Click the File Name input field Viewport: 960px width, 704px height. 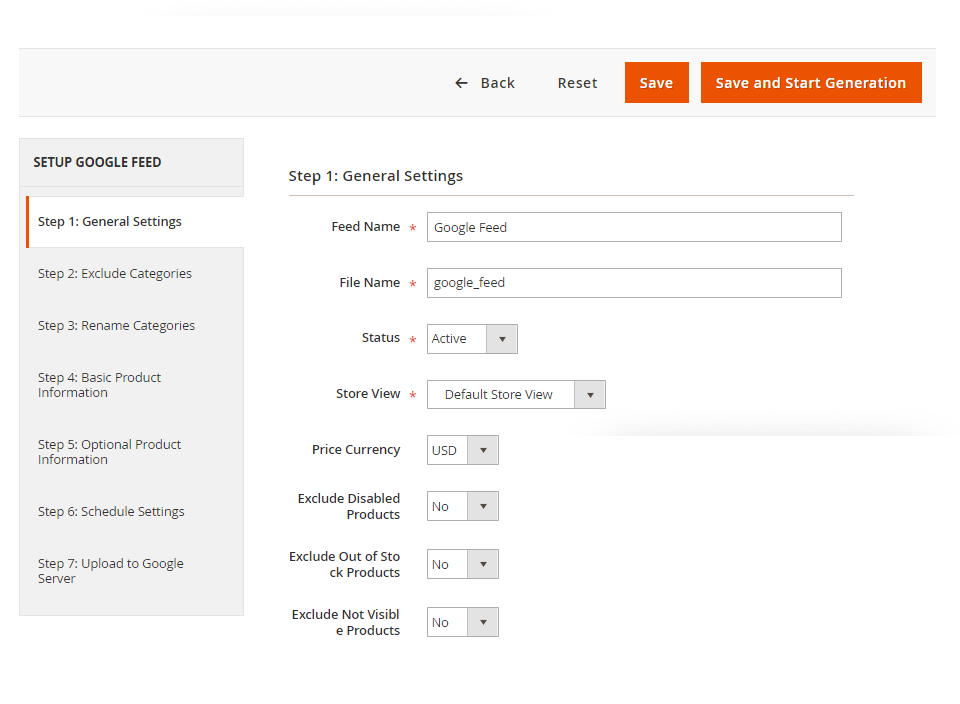(634, 283)
